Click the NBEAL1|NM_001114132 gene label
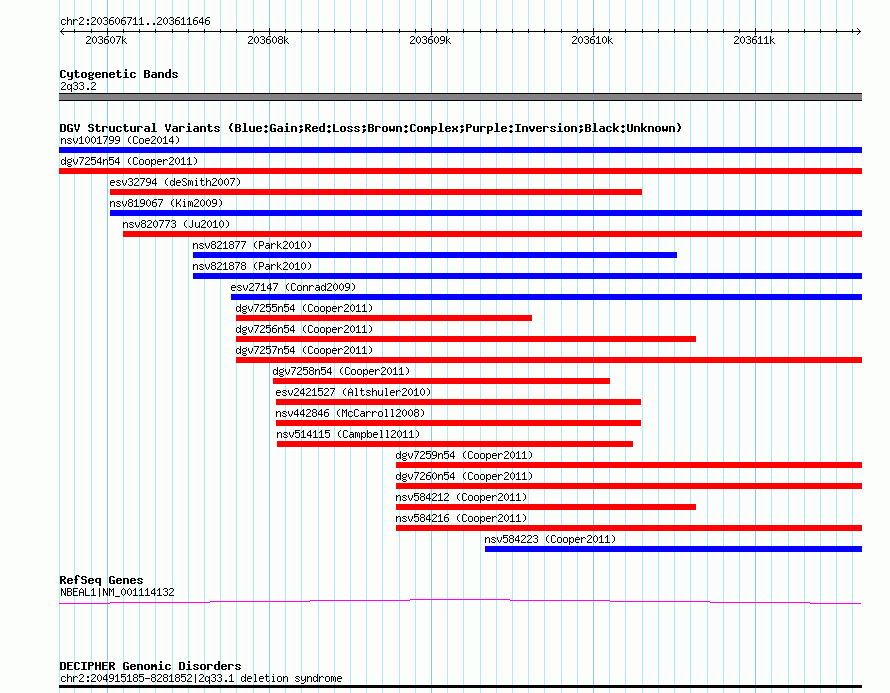This screenshot has width=890, height=693. 117,593
